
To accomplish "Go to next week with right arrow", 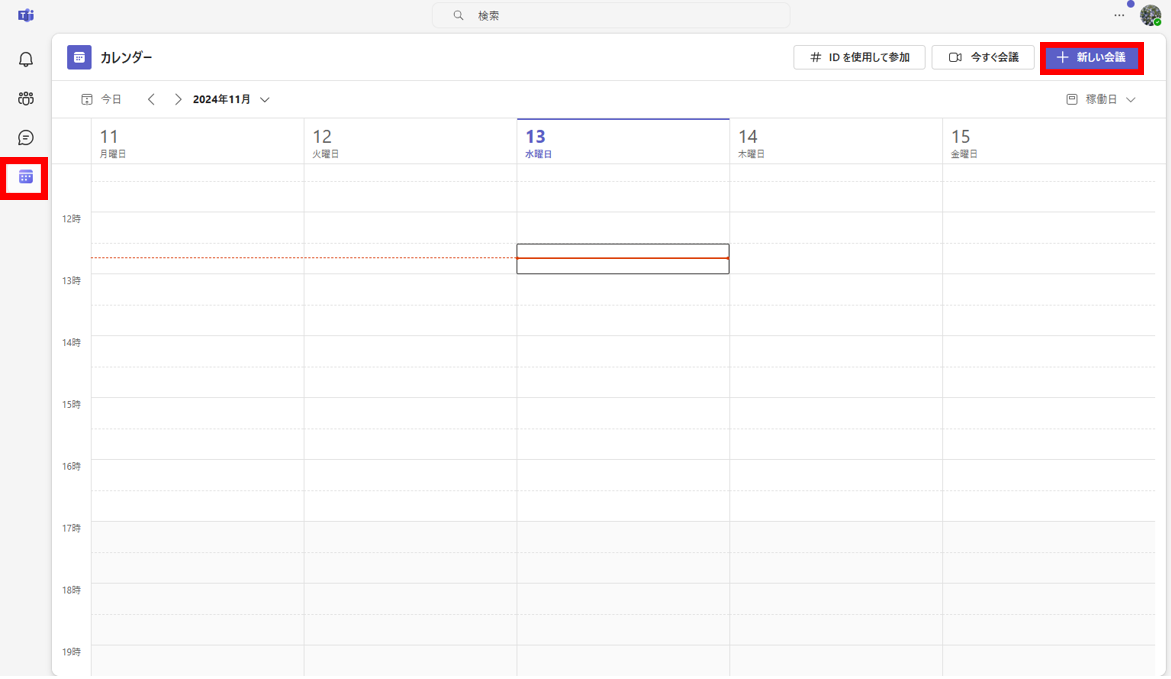I will pyautogui.click(x=178, y=100).
